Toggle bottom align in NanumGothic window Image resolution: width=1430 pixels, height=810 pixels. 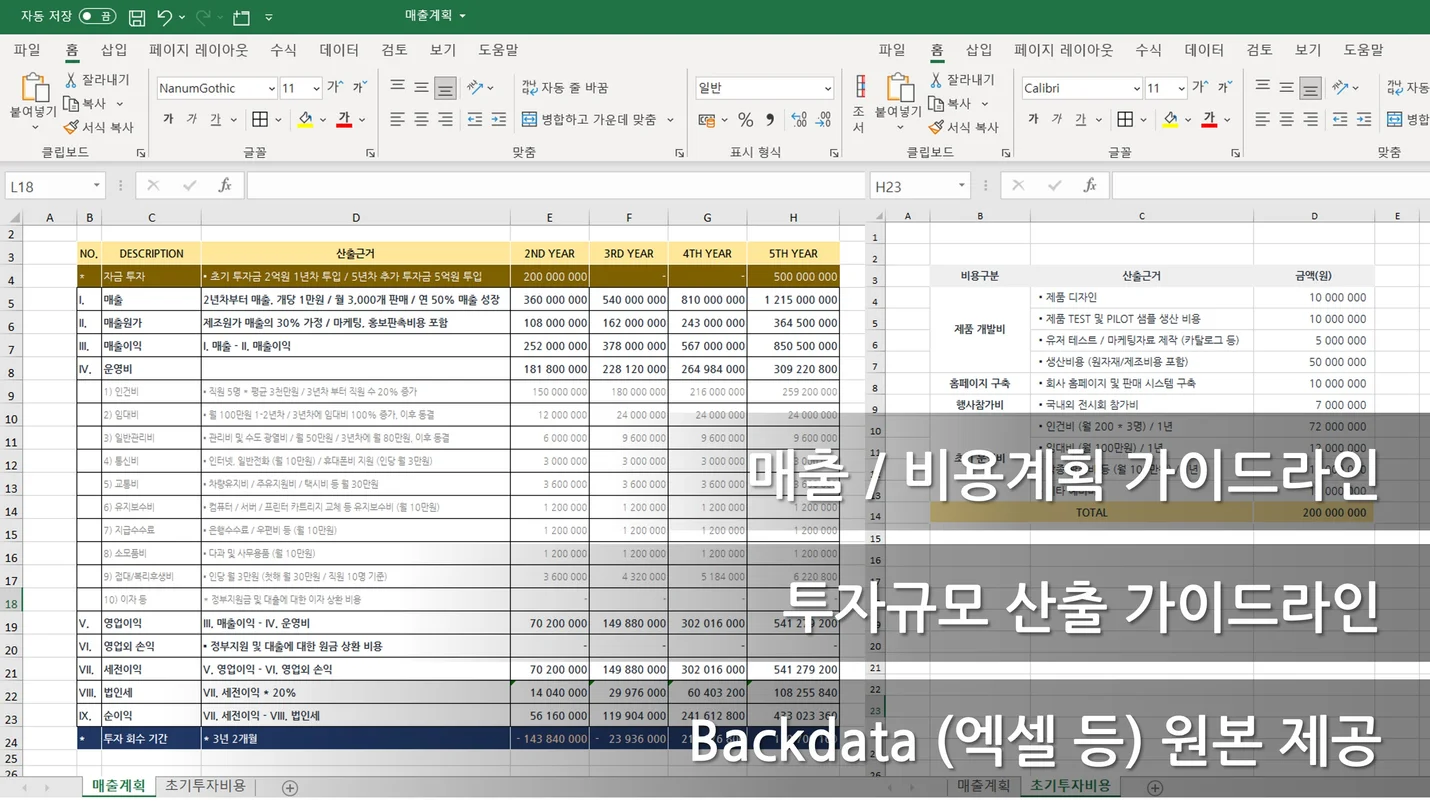pyautogui.click(x=445, y=87)
